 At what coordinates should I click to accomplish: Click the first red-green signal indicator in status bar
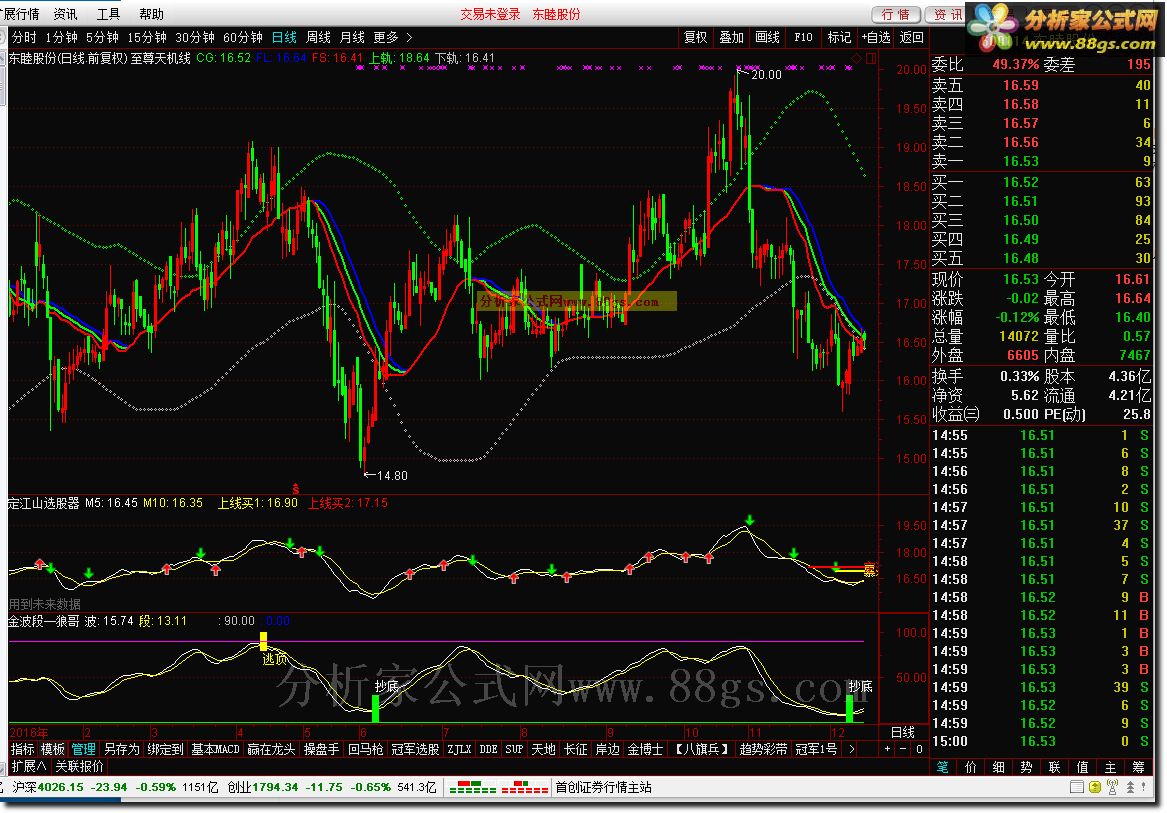(473, 787)
